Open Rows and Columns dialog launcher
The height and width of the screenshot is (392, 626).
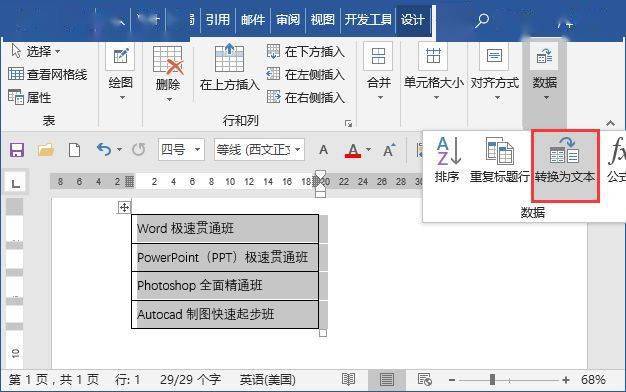tap(348, 123)
